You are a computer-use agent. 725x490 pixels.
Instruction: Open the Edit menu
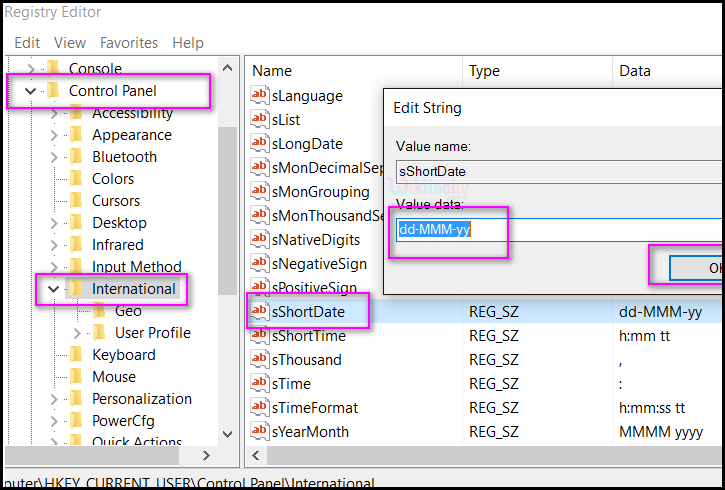(27, 43)
